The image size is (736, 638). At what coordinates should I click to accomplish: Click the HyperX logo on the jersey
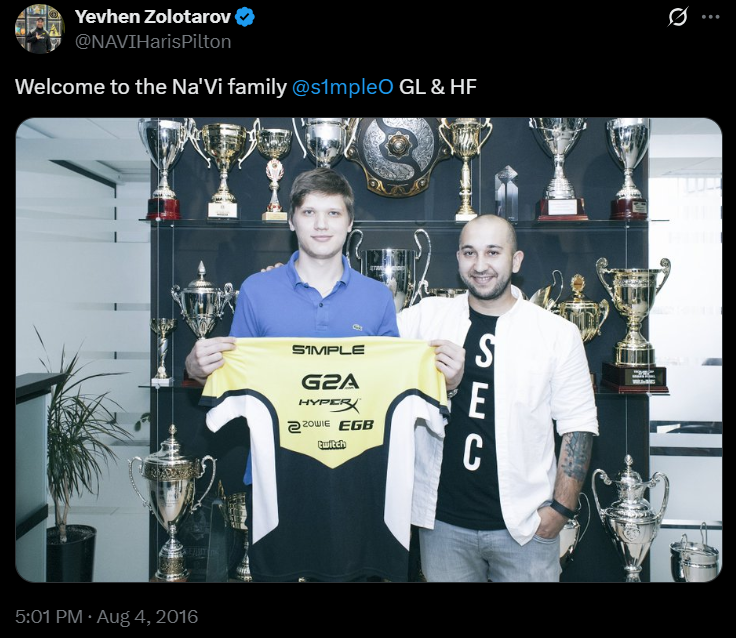tap(330, 405)
